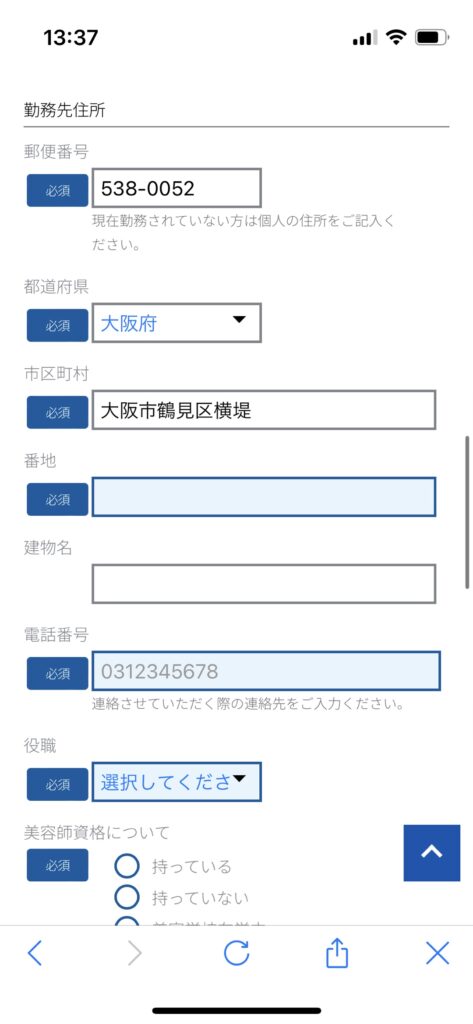Focus the 市区町村 field with 大阪市鶴見区横堤
This screenshot has height=1024, width=473.
pos(264,409)
